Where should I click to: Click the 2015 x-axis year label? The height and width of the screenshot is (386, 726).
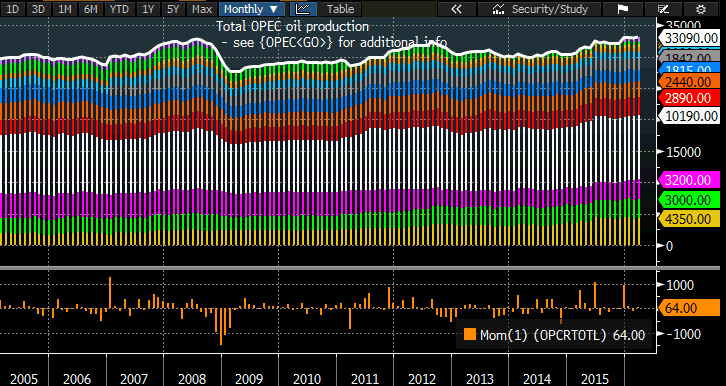(595, 379)
